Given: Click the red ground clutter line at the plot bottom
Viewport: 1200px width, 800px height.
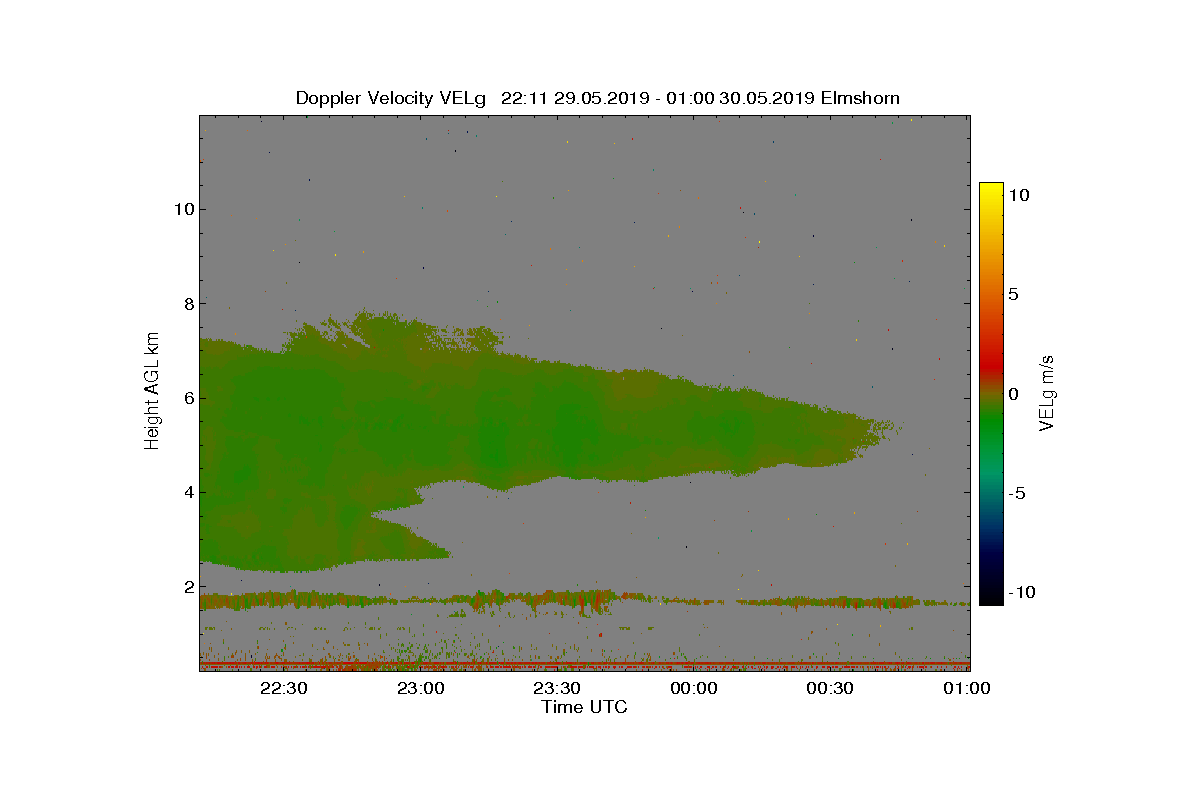Looking at the screenshot, I should tap(584, 663).
